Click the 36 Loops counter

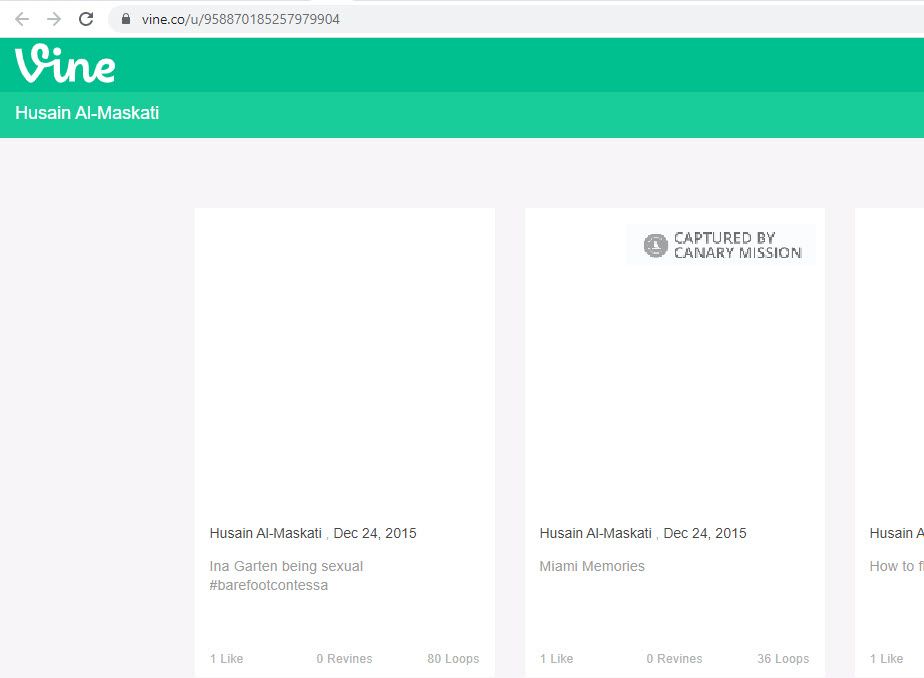pos(783,659)
